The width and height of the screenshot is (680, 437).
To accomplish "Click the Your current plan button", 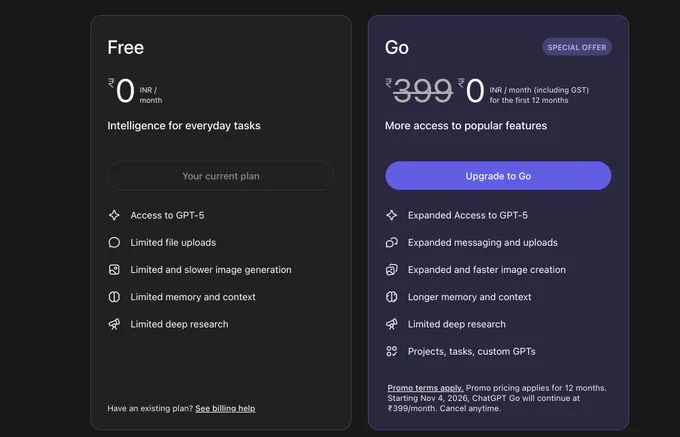I will pos(221,176).
